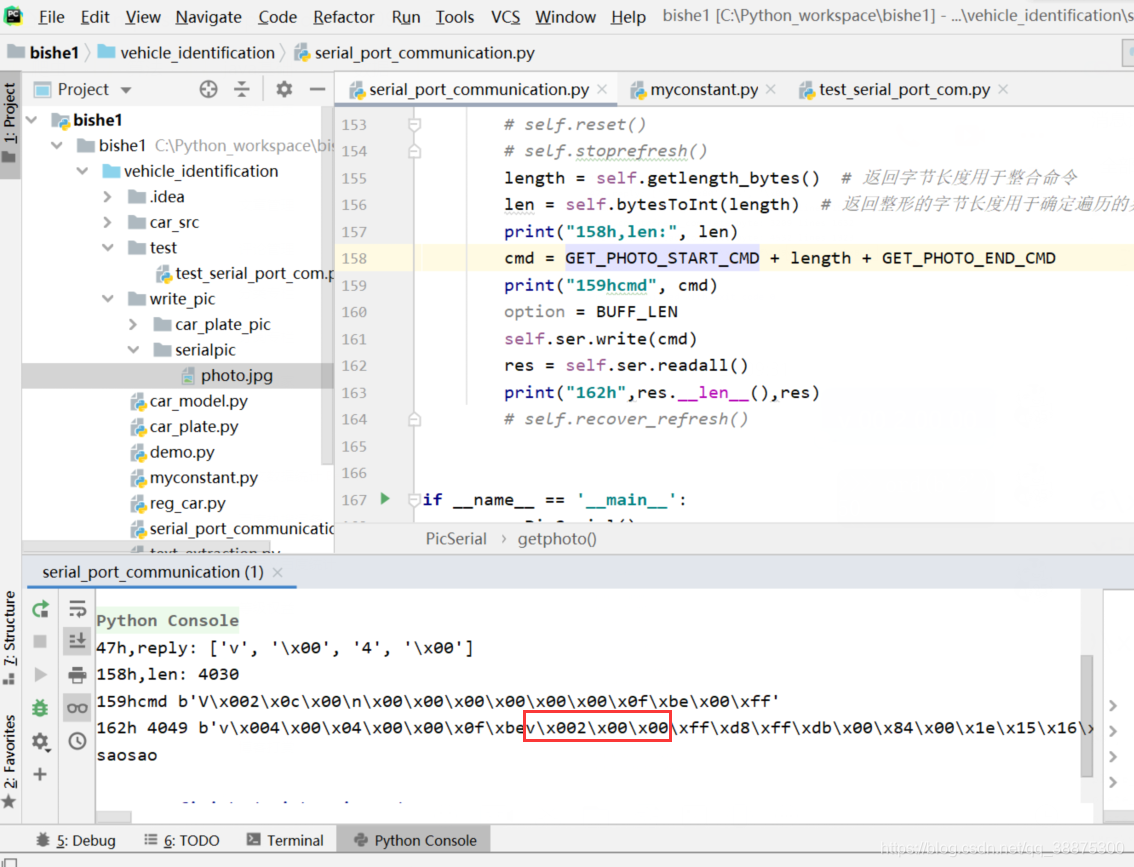Expand the .idea folder
Screen dimensions: 1134x867
click(x=108, y=197)
